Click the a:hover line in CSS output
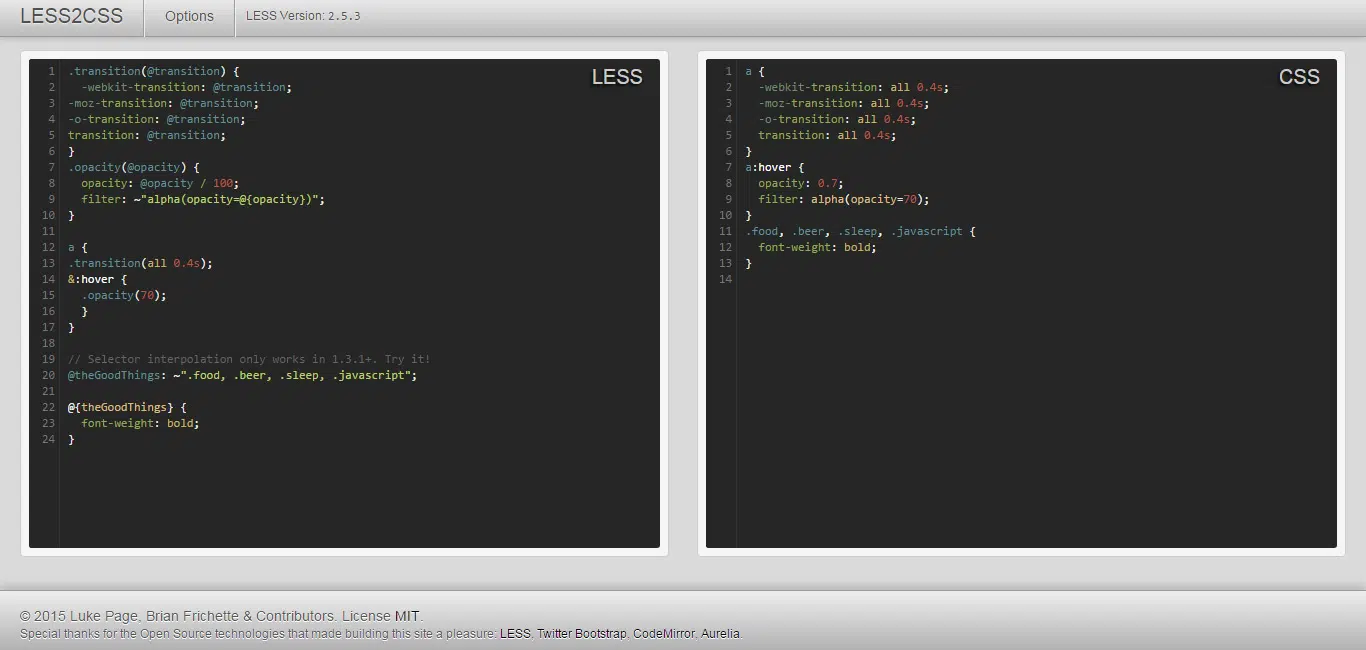 [775, 167]
